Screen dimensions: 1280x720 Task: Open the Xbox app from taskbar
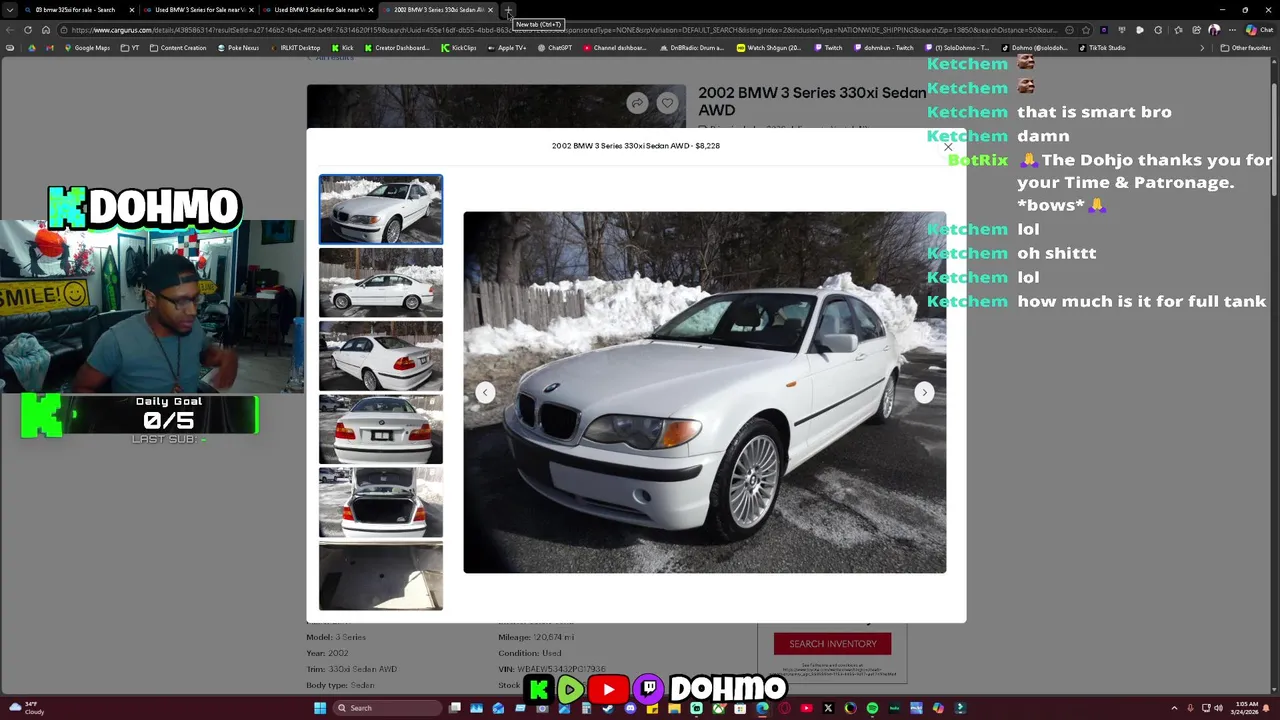pyautogui.click(x=718, y=708)
